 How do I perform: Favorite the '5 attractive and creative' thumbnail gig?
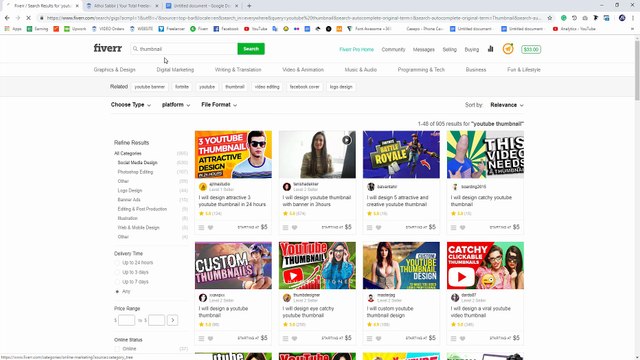coord(379,227)
